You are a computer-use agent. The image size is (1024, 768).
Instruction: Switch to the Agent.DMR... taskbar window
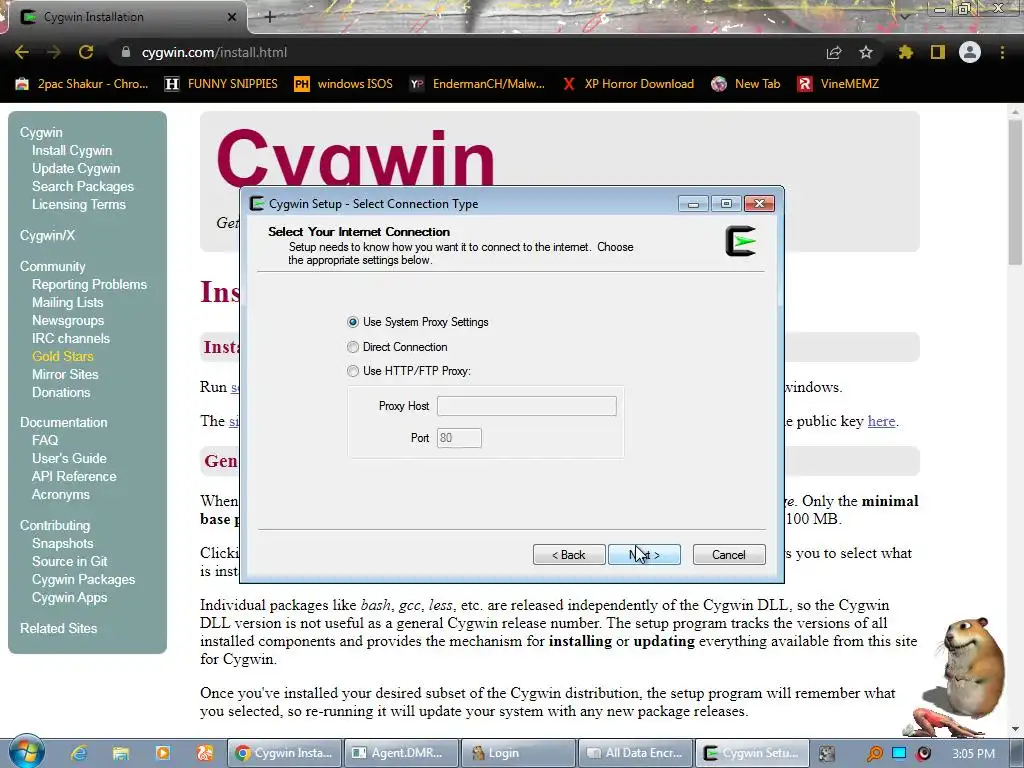(400, 753)
